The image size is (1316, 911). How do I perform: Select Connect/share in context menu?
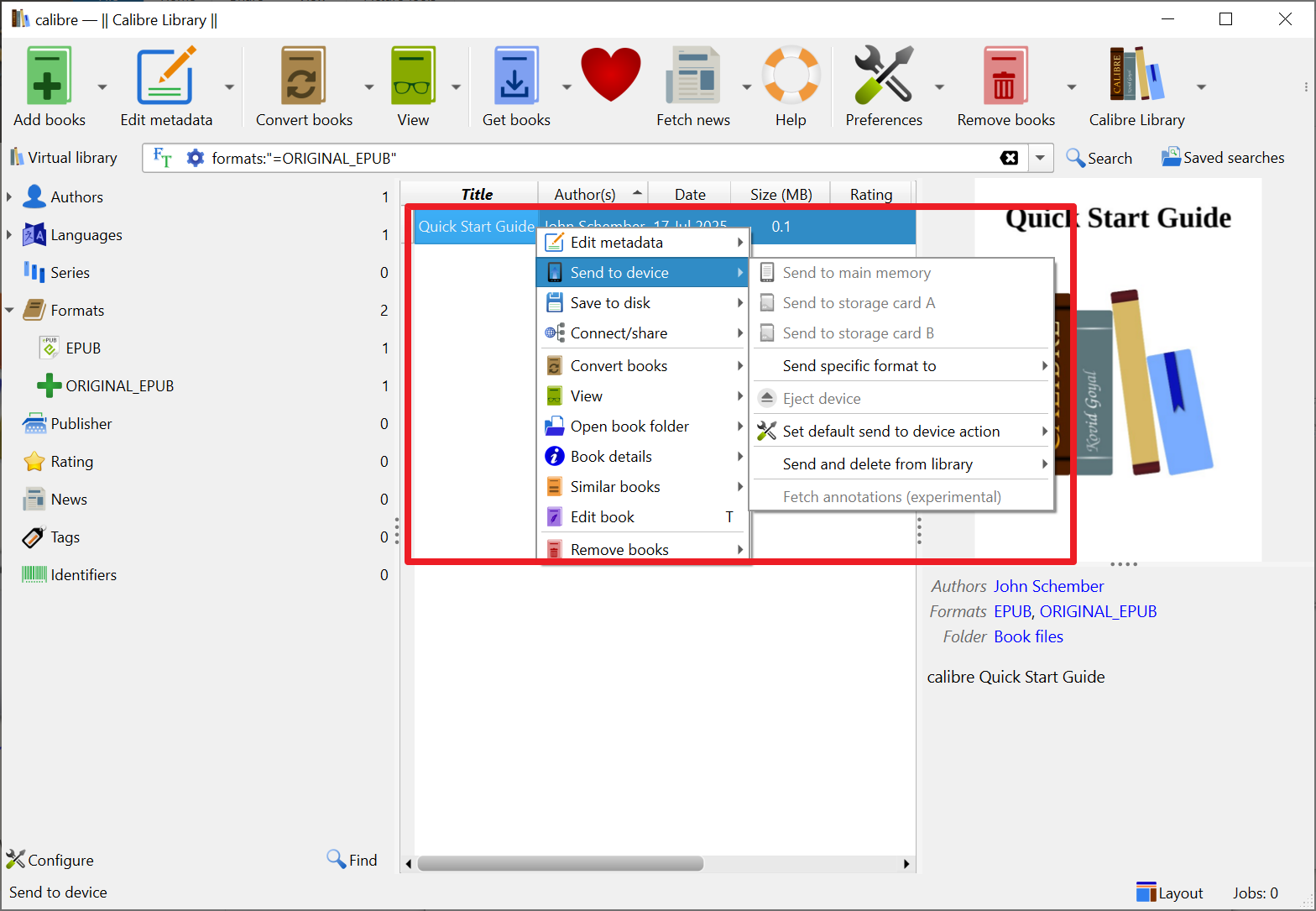click(x=643, y=333)
